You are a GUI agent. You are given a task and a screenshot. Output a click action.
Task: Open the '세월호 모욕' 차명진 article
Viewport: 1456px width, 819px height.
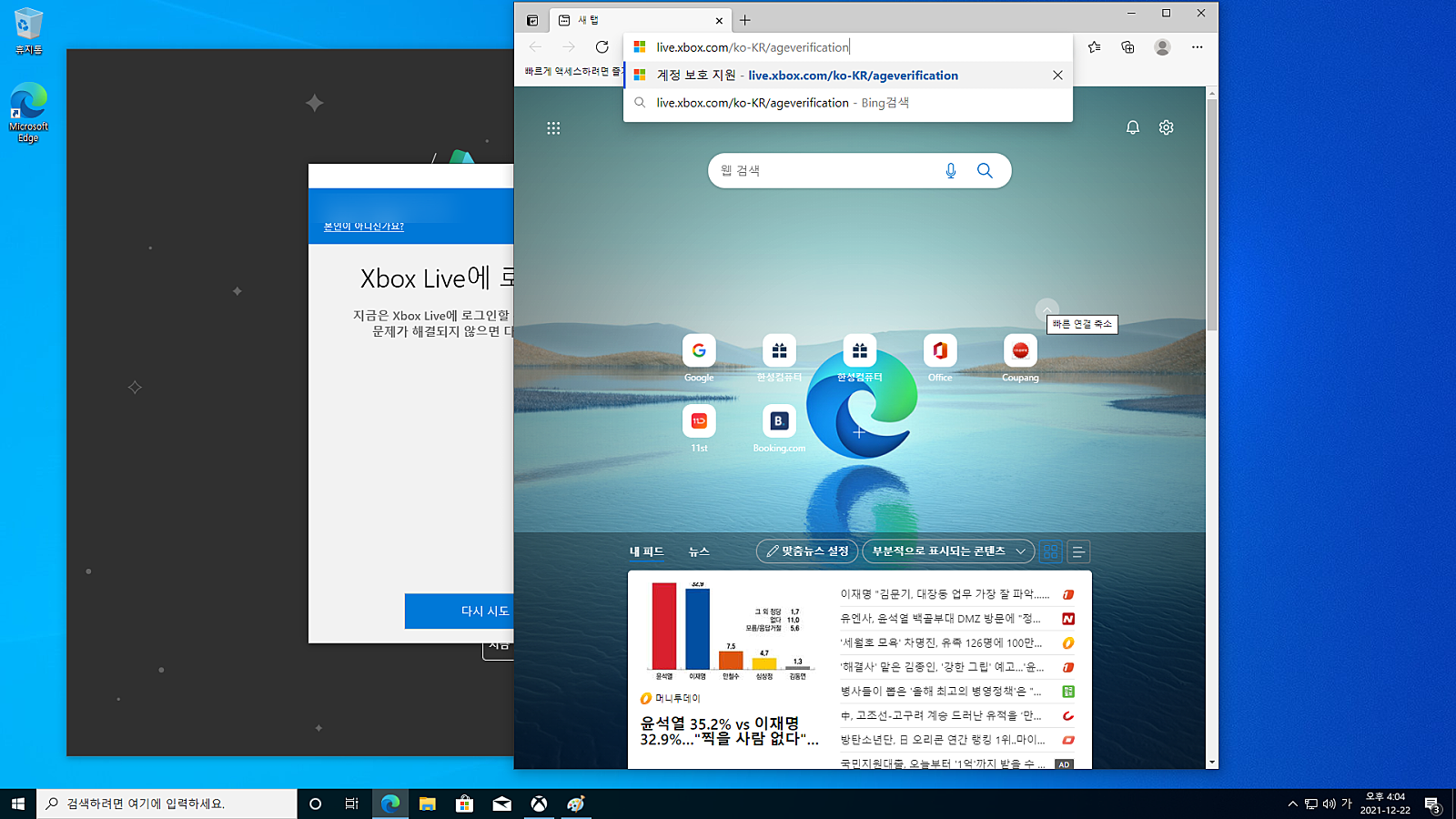click(x=941, y=642)
